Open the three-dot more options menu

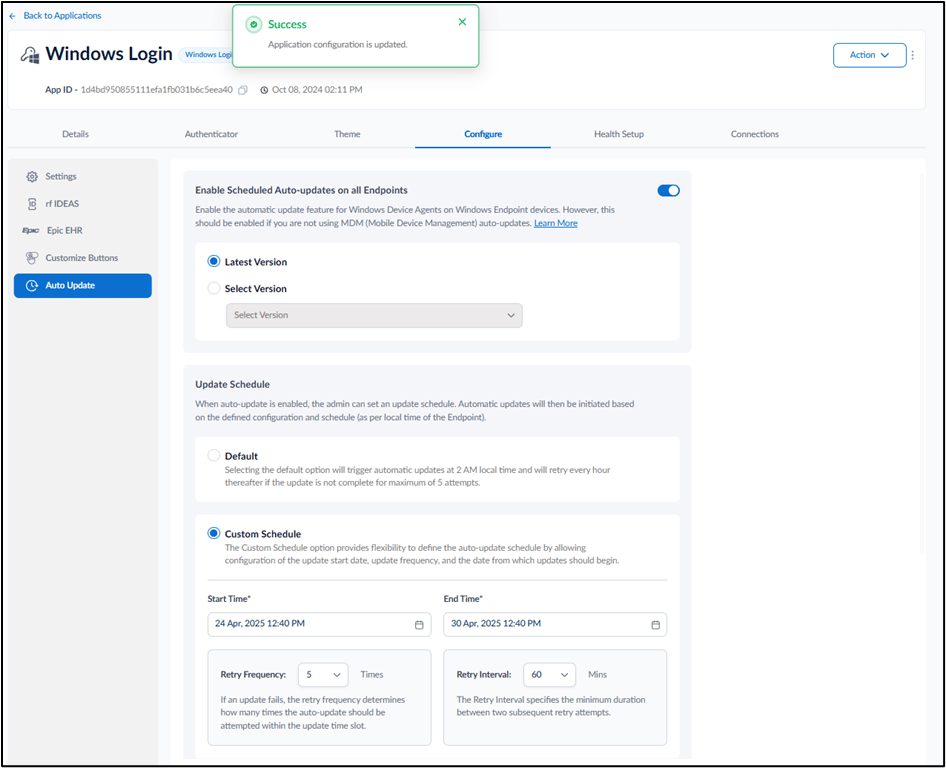point(912,55)
